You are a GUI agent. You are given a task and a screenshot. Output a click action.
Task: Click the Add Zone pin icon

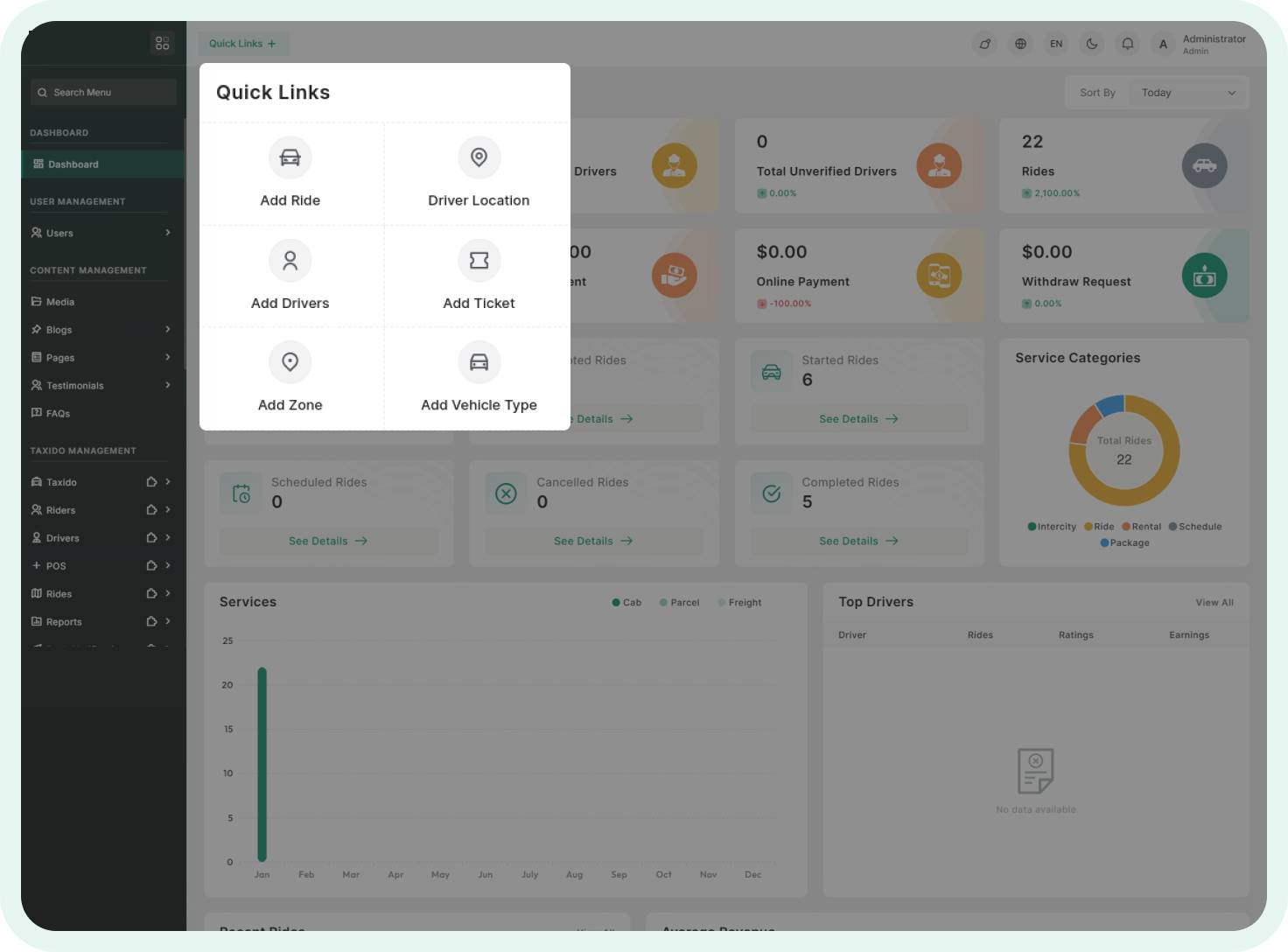pyautogui.click(x=290, y=362)
